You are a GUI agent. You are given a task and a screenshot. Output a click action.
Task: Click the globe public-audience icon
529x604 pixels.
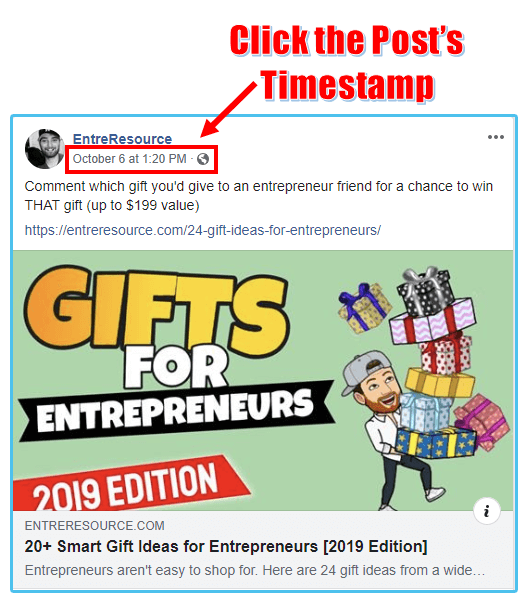point(203,159)
